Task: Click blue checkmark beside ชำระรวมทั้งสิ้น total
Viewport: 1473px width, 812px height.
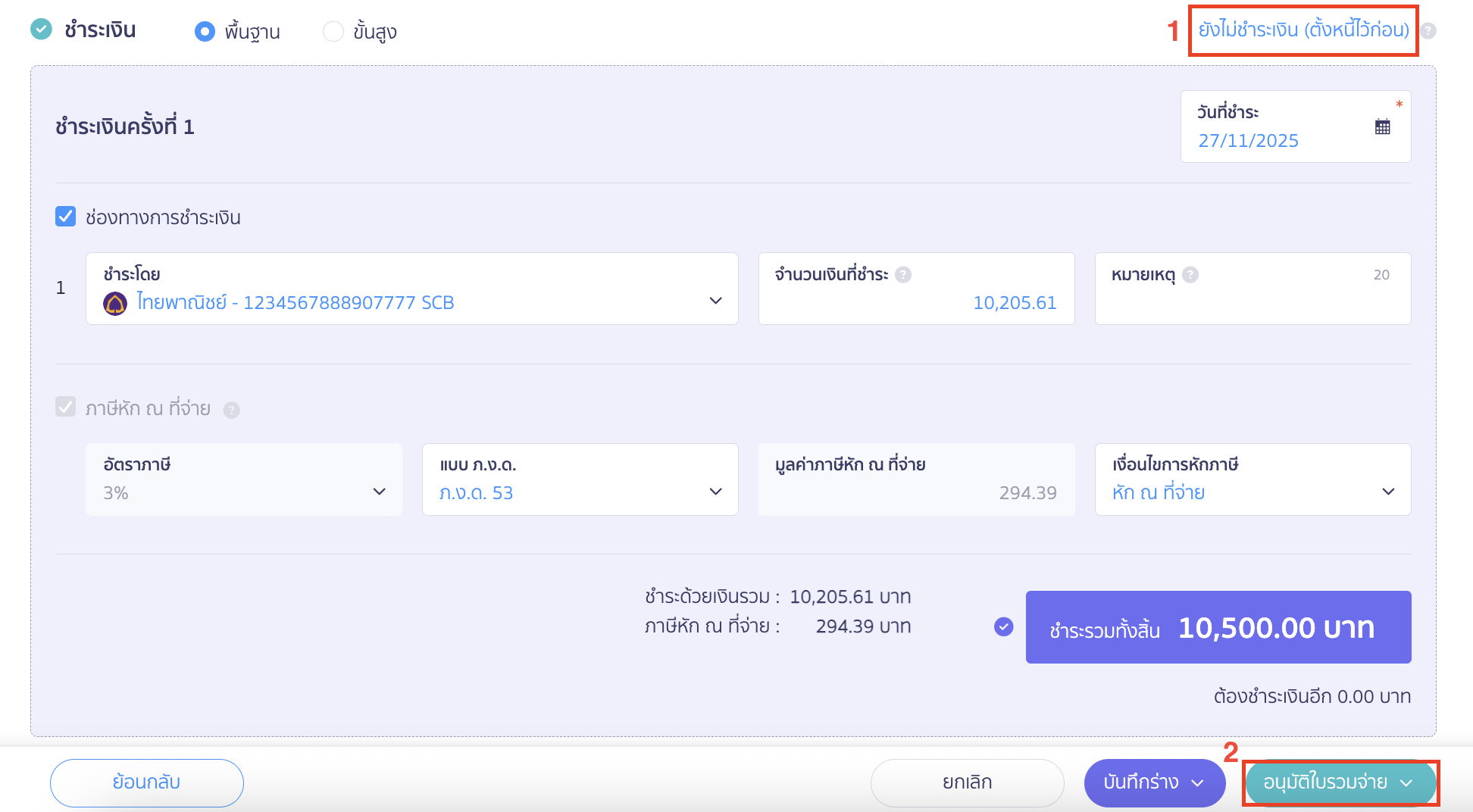Action: 1003,626
